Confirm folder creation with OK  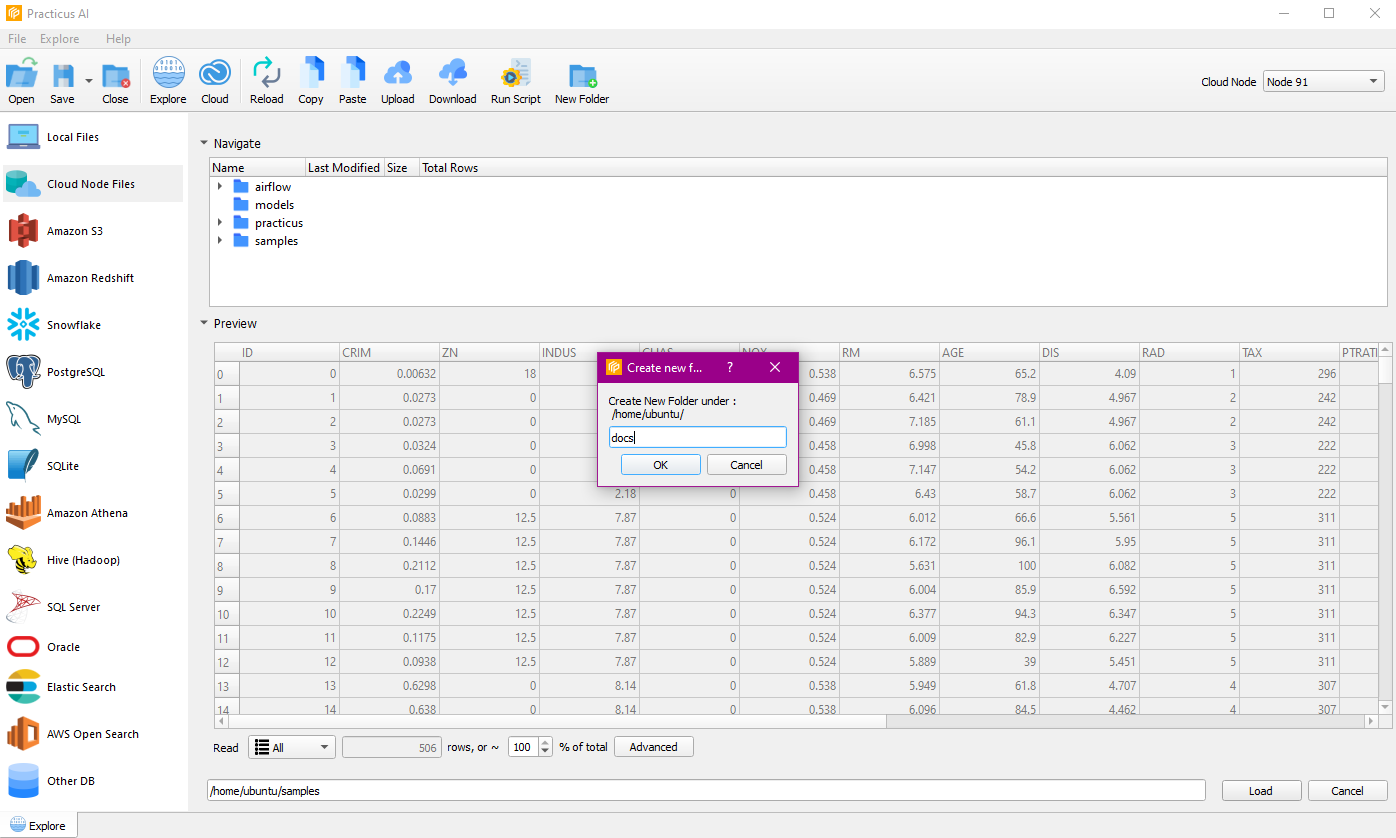[660, 465]
